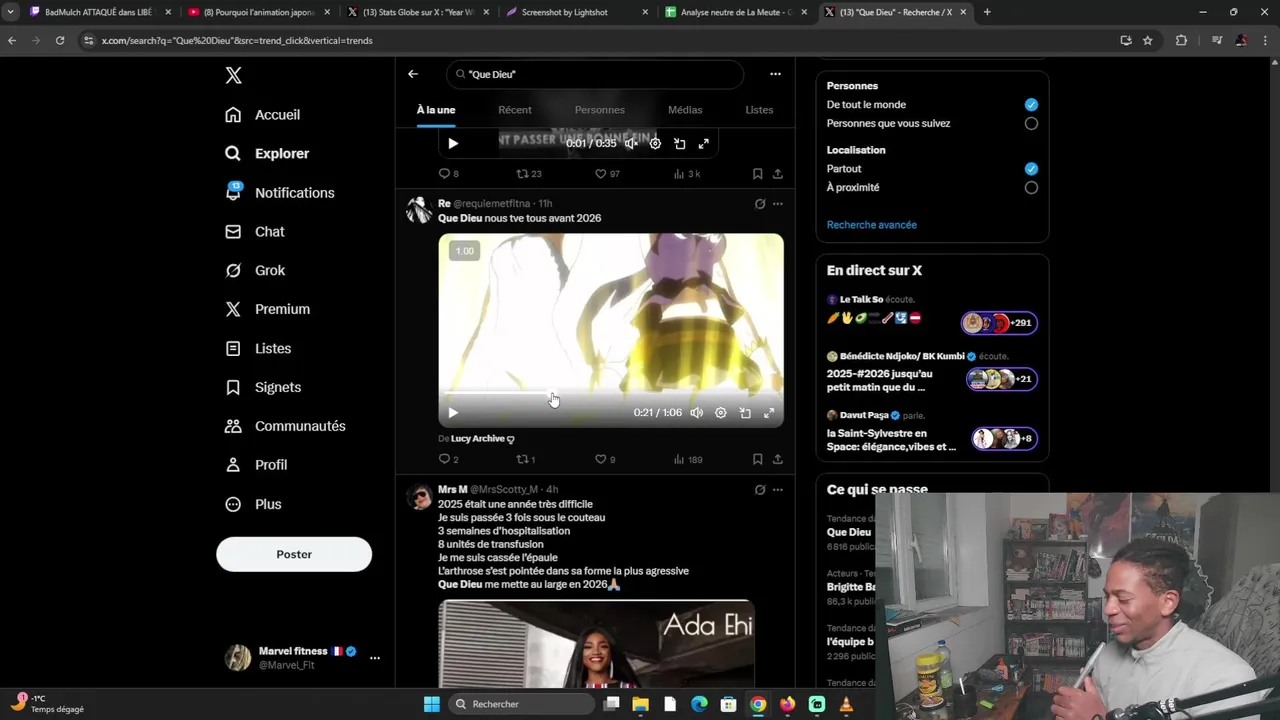Open Mrs M's profile avatar

[x=419, y=497]
